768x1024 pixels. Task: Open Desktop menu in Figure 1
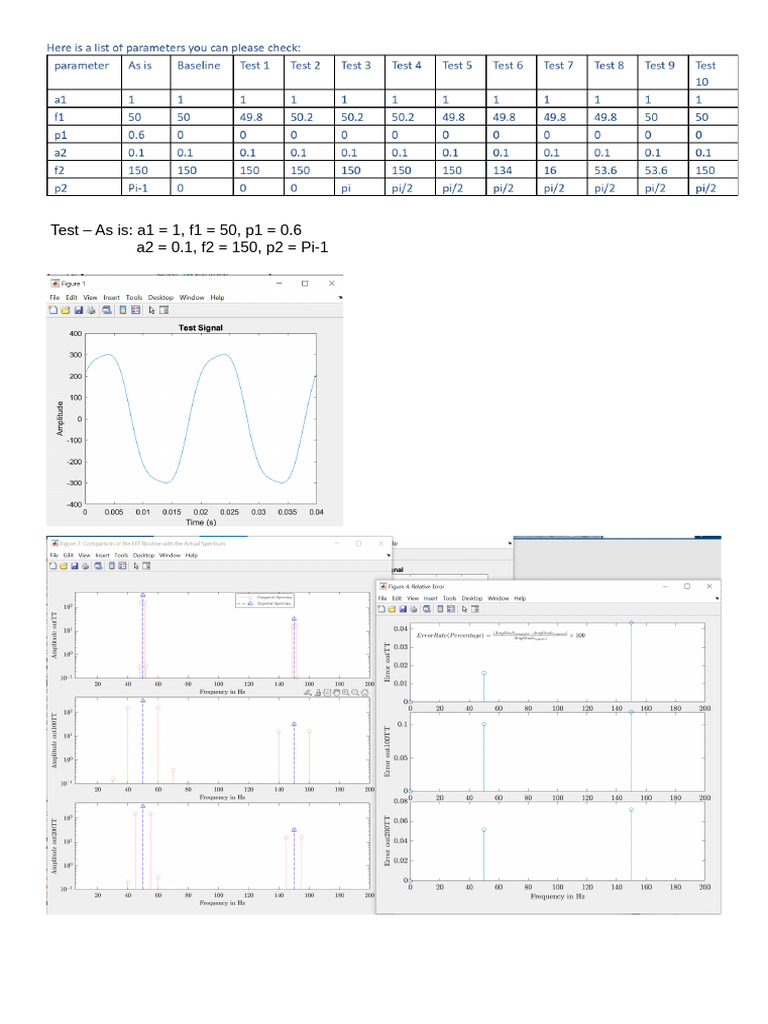(161, 298)
